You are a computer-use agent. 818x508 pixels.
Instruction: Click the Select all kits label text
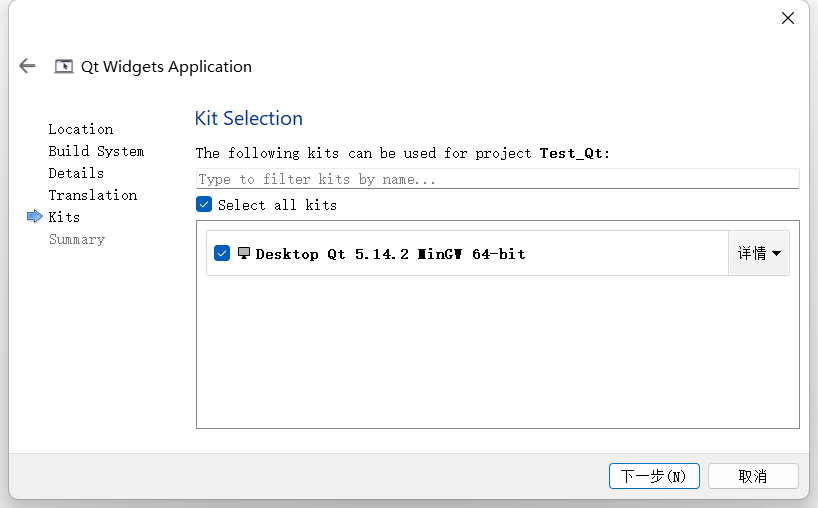tap(277, 205)
